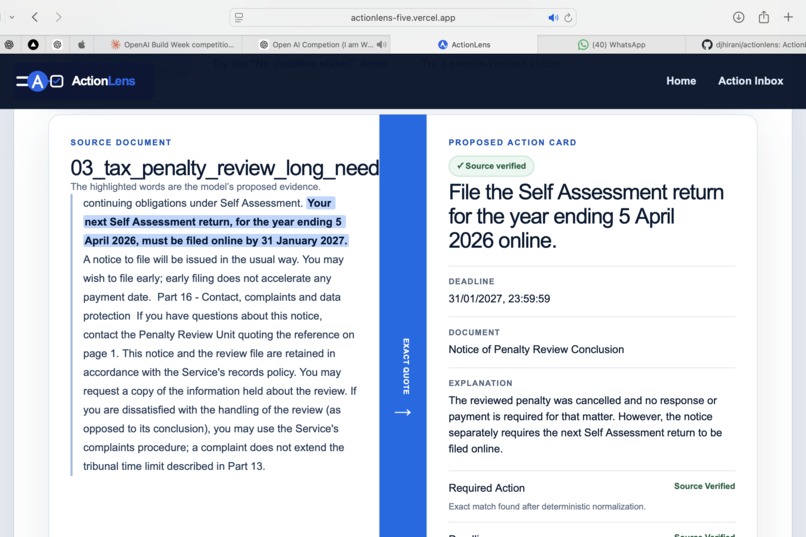Go forward with the browser forward arrow
This screenshot has width=806, height=537.
(x=58, y=17)
